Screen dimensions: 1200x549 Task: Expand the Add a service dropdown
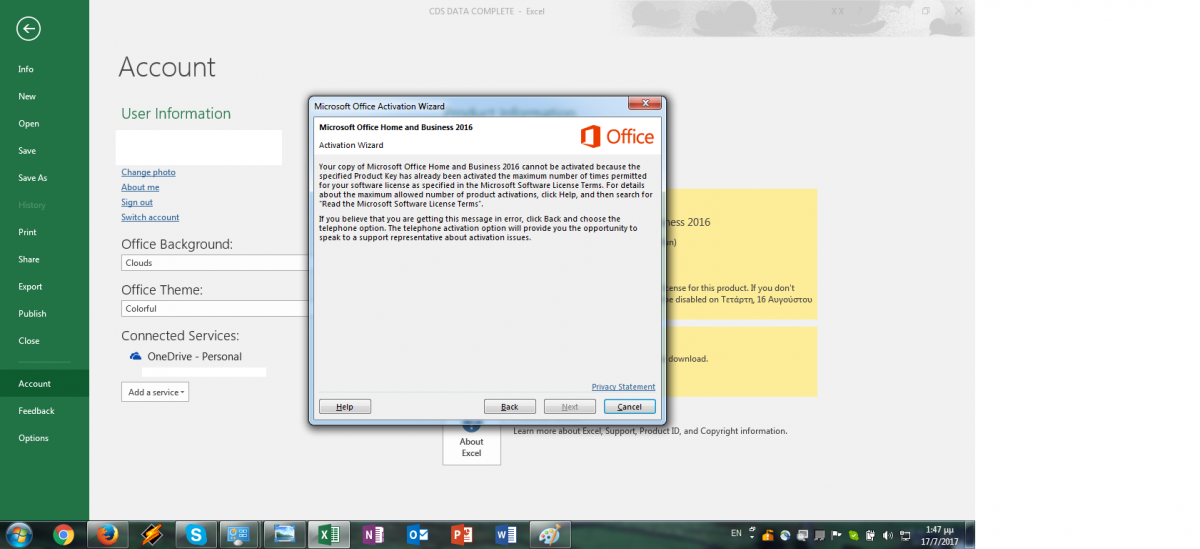(x=155, y=392)
